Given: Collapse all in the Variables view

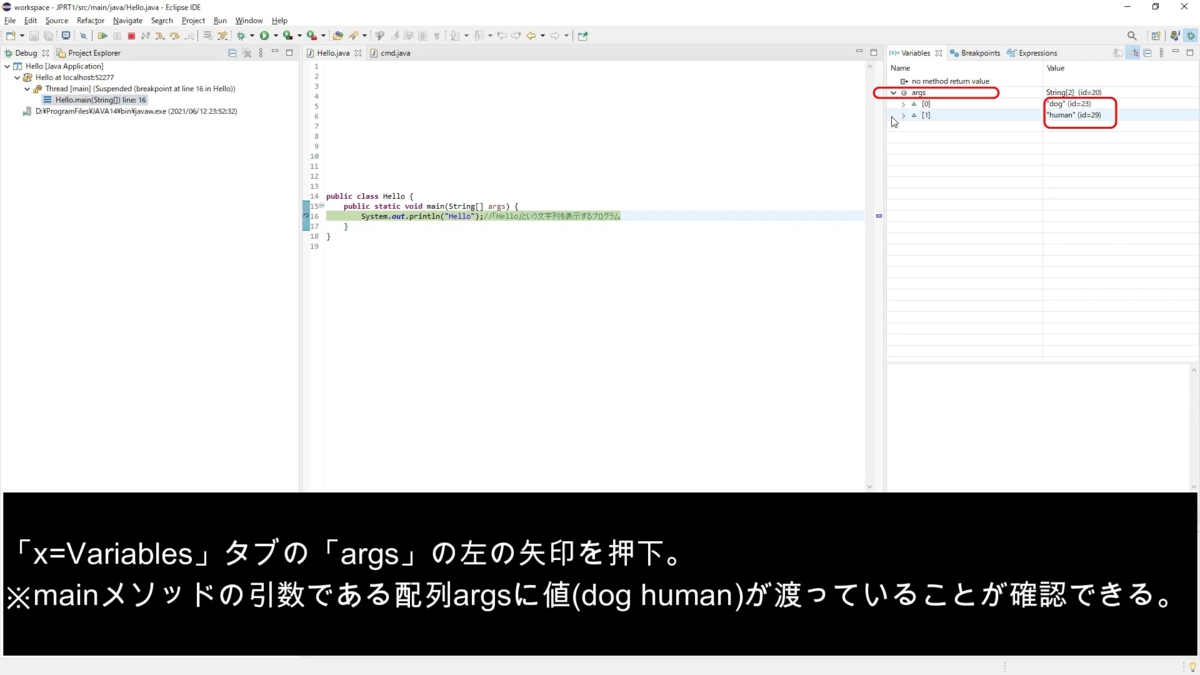Looking at the screenshot, I should (1147, 53).
